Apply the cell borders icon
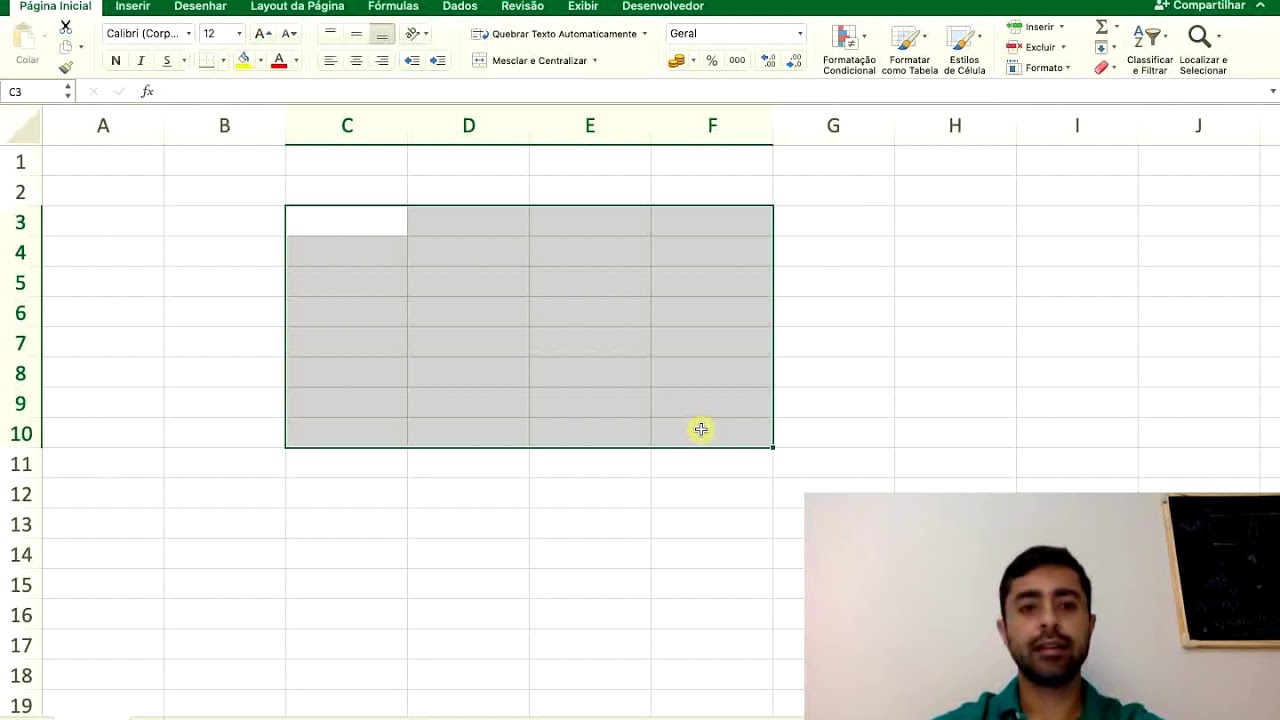The width and height of the screenshot is (1280, 720). point(206,61)
